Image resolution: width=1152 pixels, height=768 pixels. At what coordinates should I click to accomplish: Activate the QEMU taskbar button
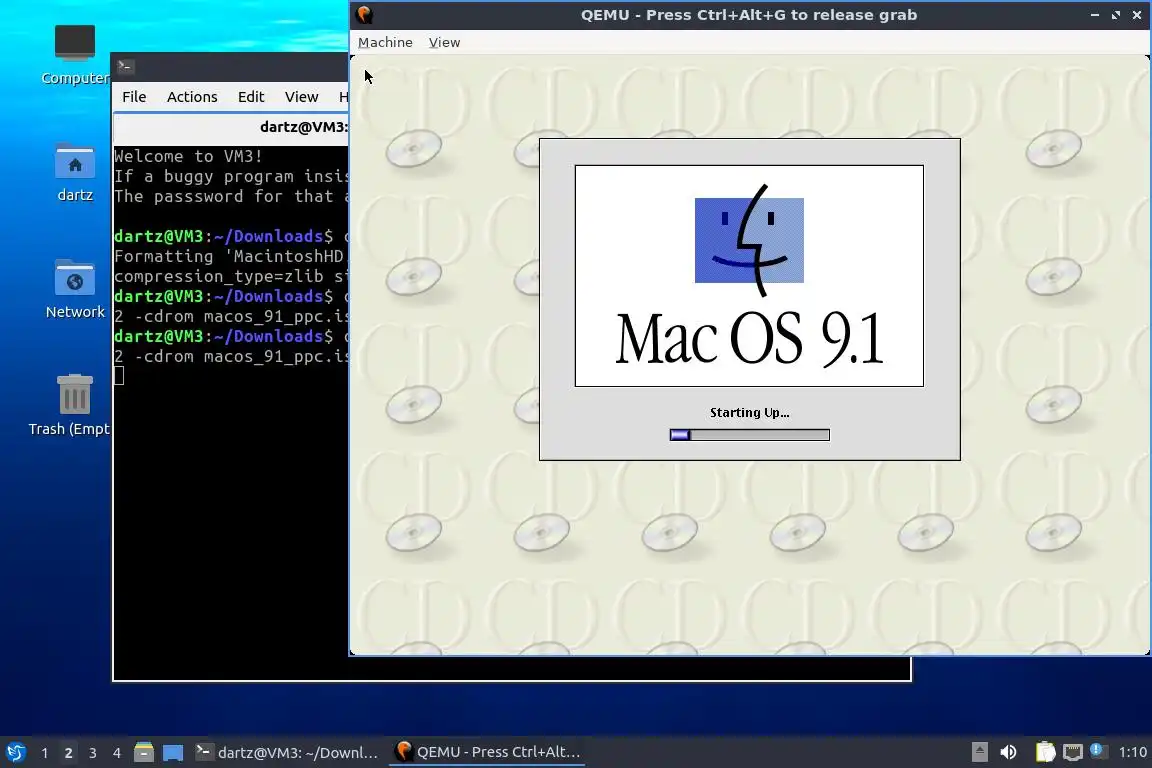pyautogui.click(x=488, y=752)
